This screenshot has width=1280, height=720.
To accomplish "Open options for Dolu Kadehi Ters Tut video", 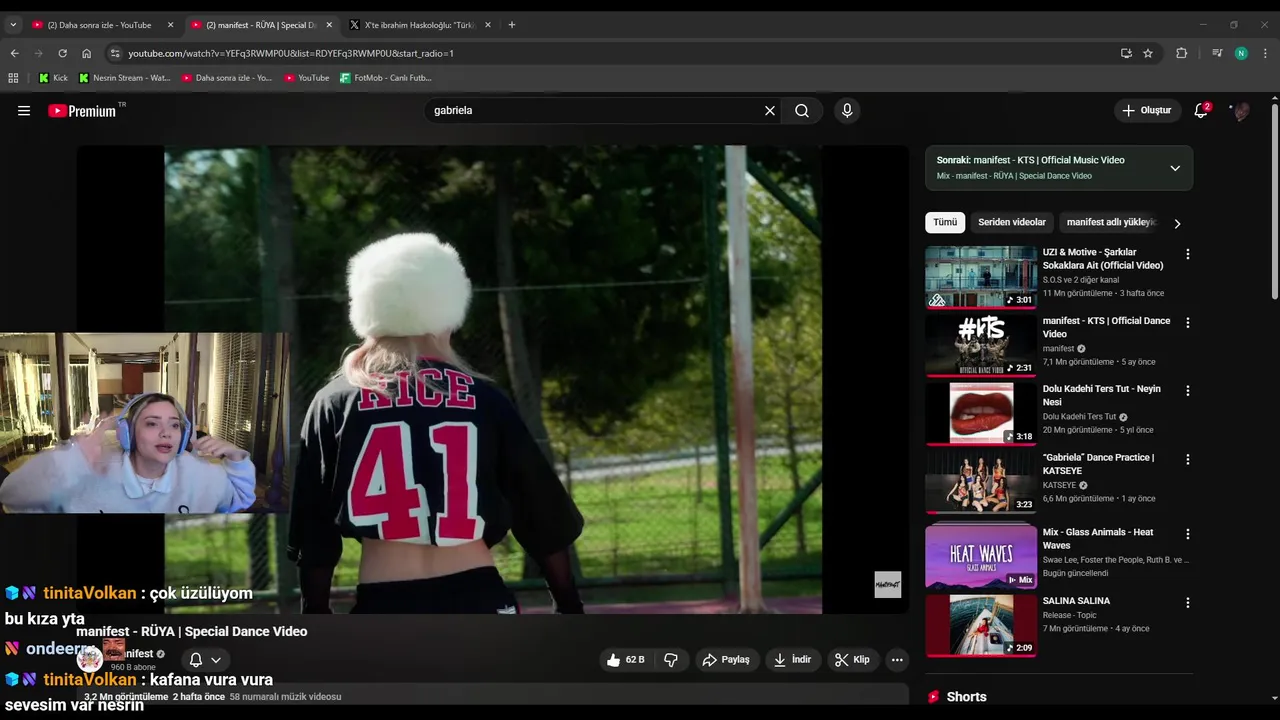I will tap(1188, 391).
